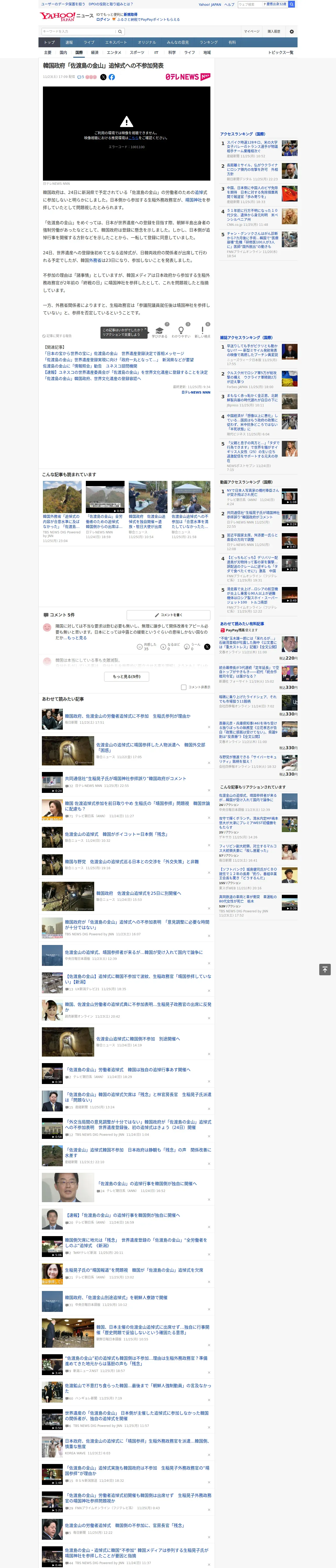Screen dimensions: 336x1568
Task: Click the web search magnifier button in the top bar
Action: pyautogui.click(x=292, y=4)
